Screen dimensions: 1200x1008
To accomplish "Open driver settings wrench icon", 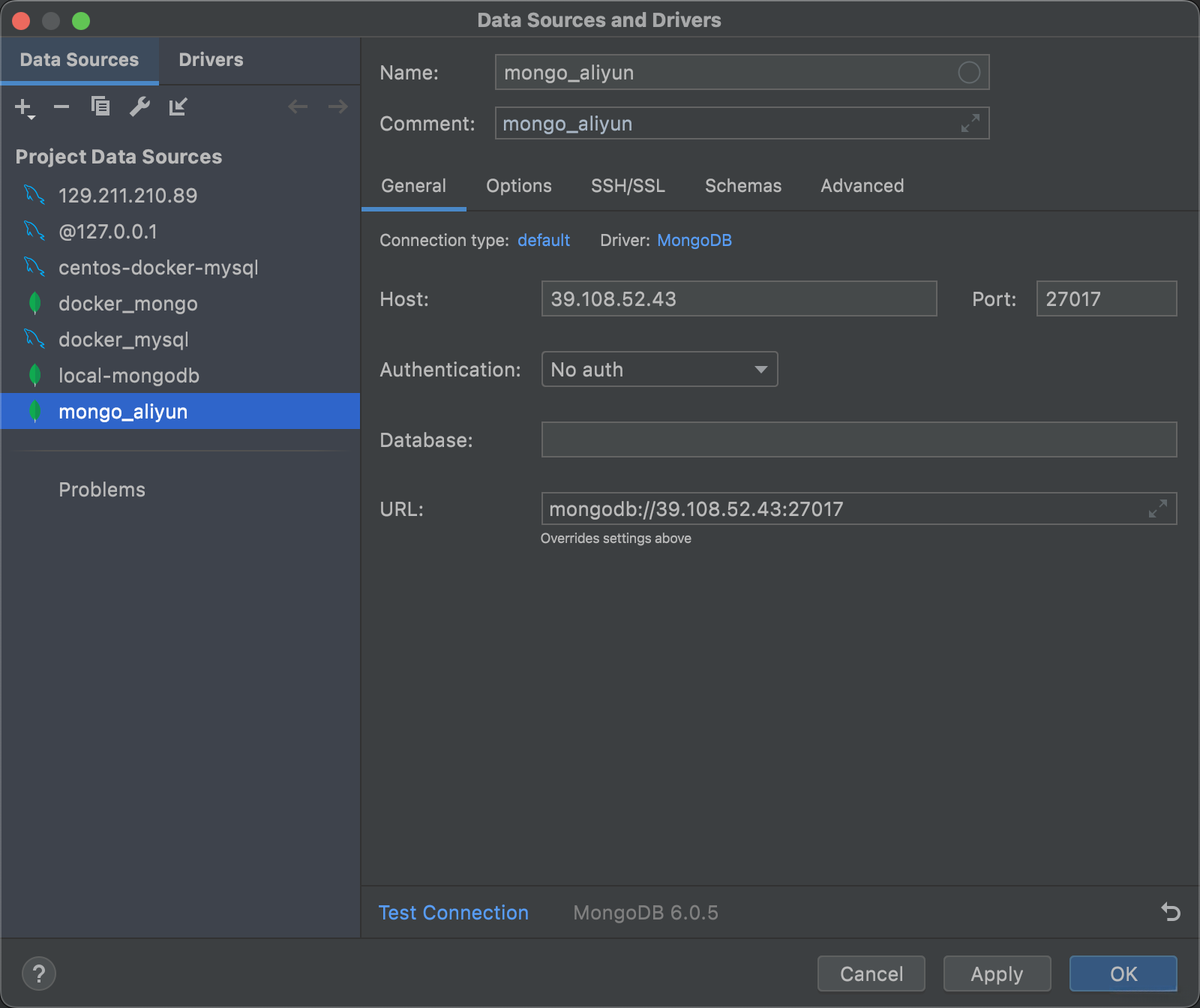I will tap(139, 107).
